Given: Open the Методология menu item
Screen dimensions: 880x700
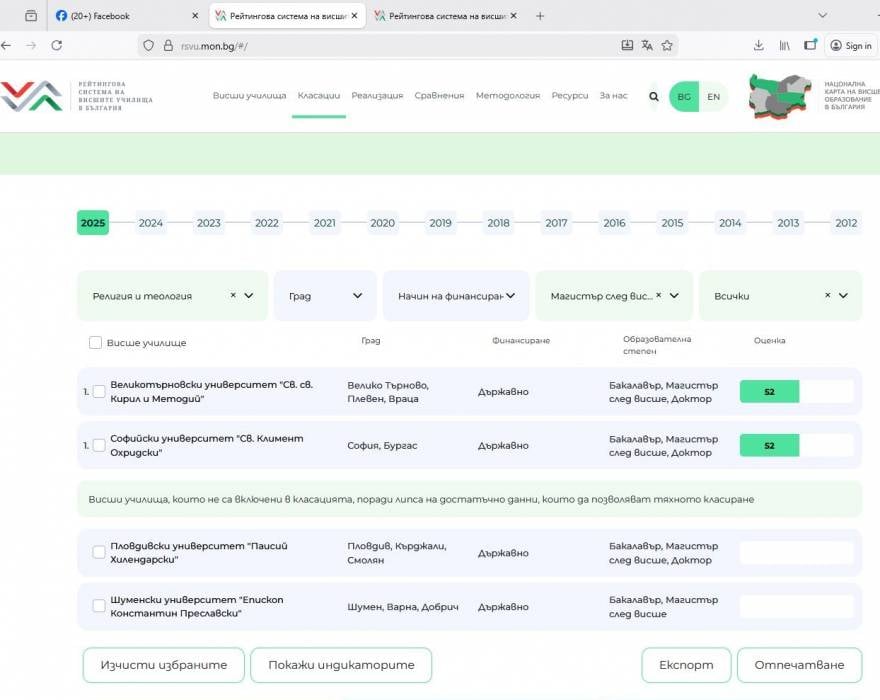Looking at the screenshot, I should tap(507, 96).
